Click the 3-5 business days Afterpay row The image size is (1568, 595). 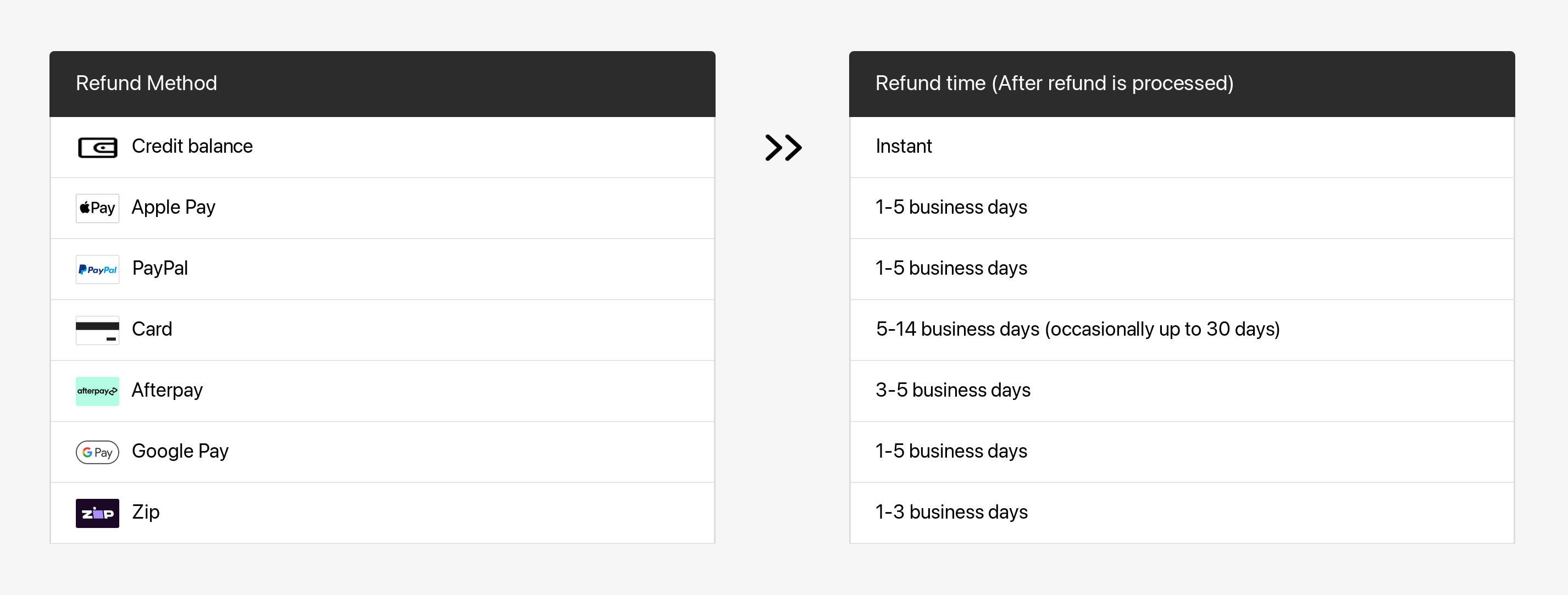point(1182,391)
